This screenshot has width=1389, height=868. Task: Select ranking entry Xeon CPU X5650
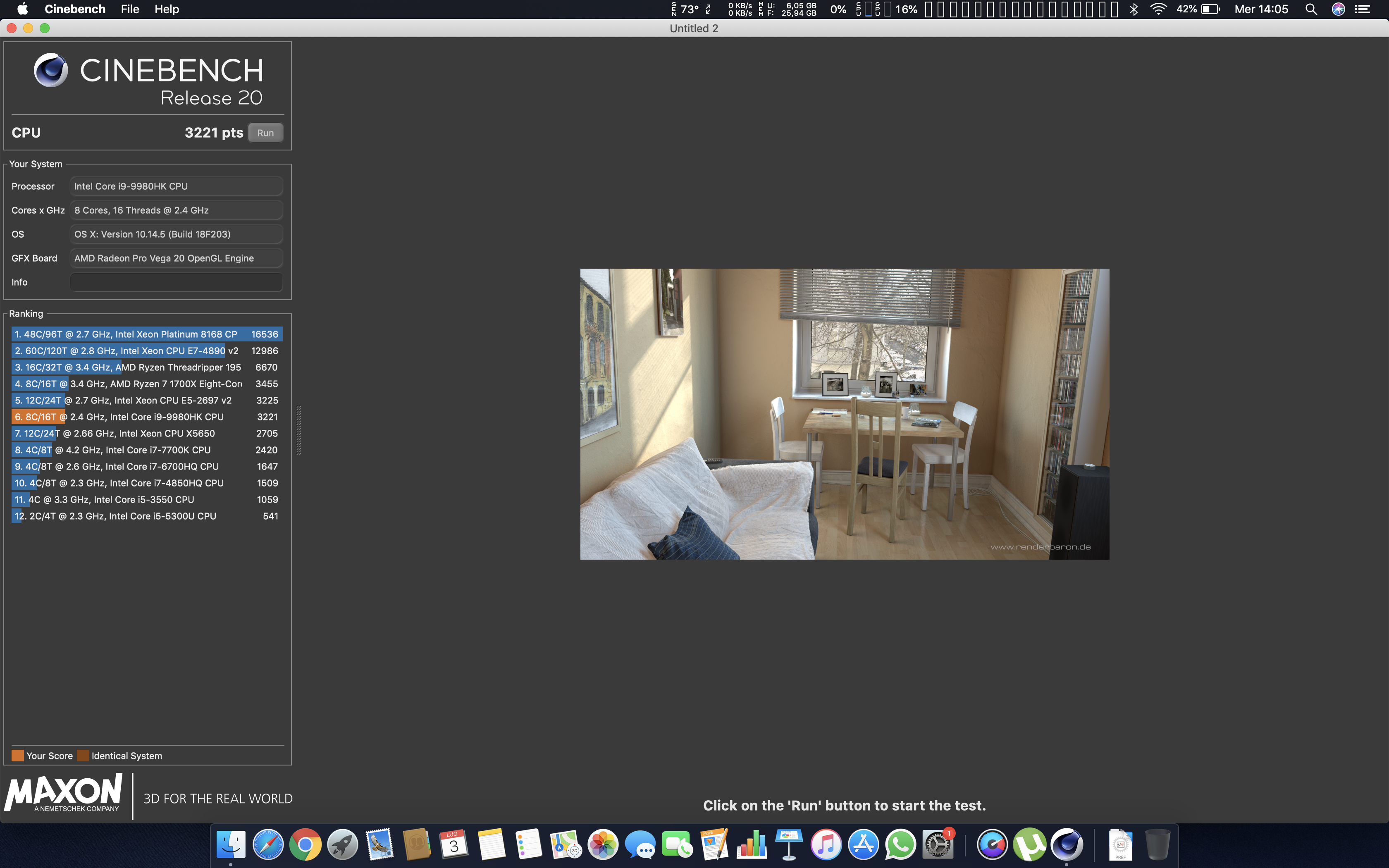pos(147,434)
